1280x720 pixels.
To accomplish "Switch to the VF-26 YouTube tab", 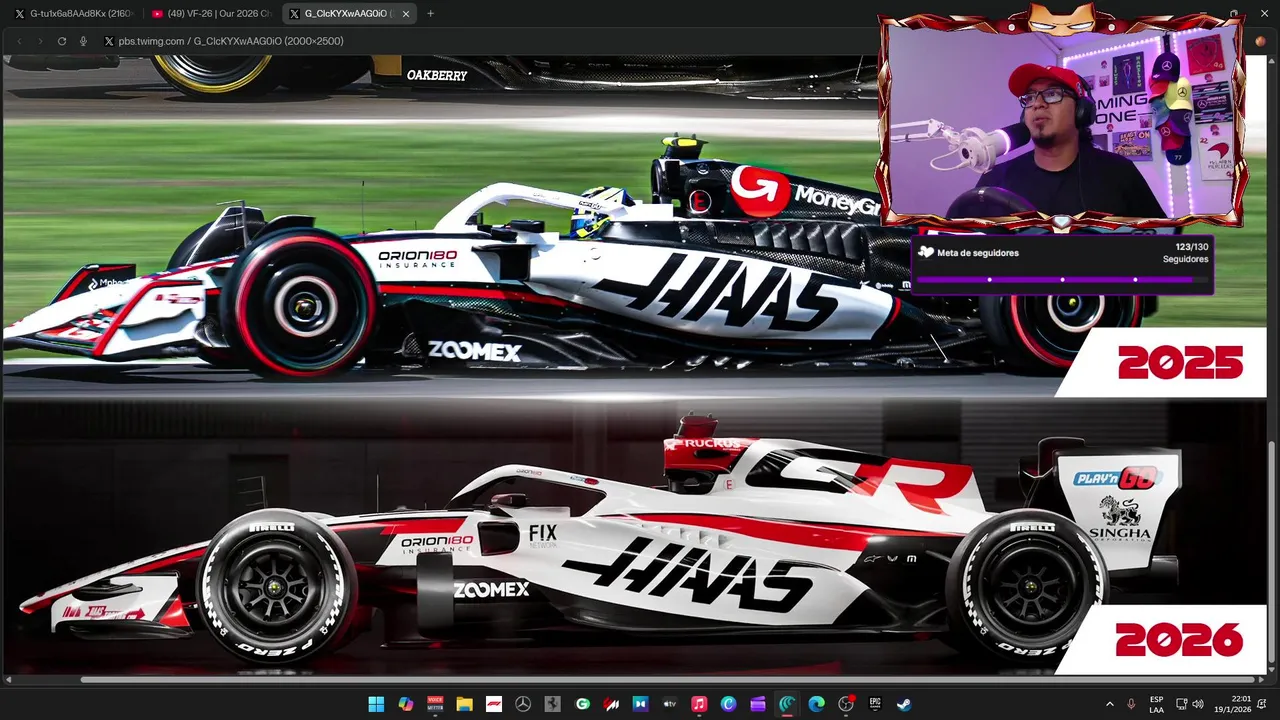I will (x=211, y=14).
